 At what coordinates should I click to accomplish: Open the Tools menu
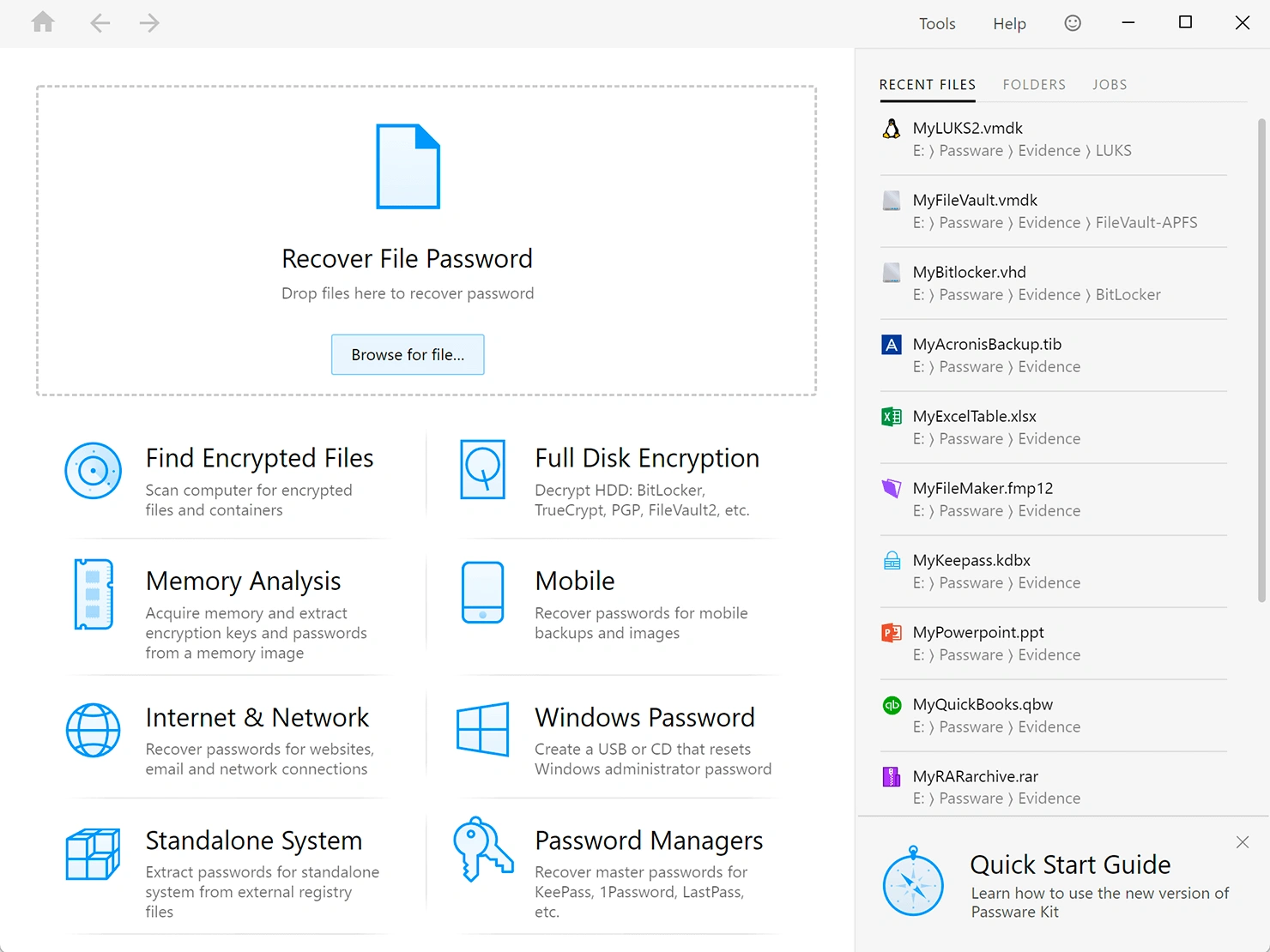[936, 23]
